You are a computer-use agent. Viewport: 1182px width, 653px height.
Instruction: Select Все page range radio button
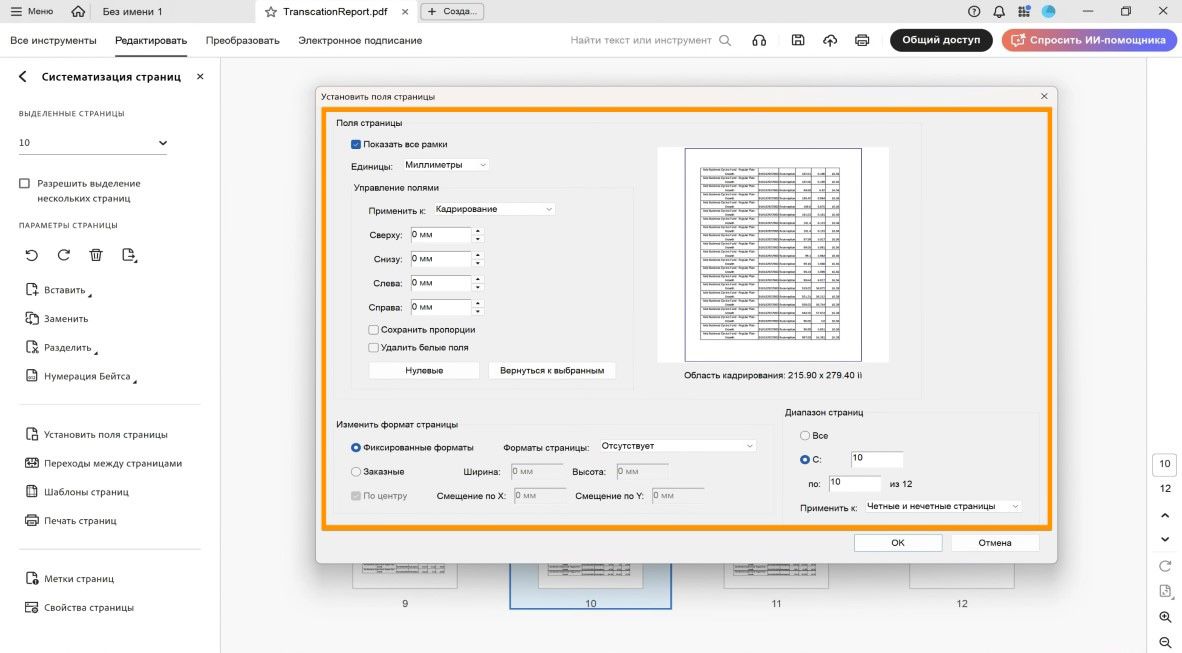[x=804, y=436]
